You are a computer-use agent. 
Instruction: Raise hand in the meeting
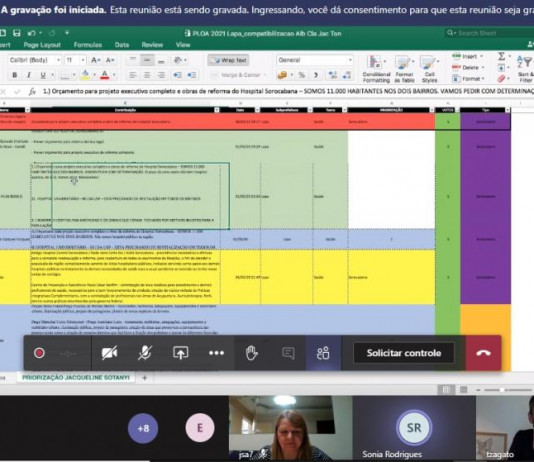pyautogui.click(x=252, y=353)
